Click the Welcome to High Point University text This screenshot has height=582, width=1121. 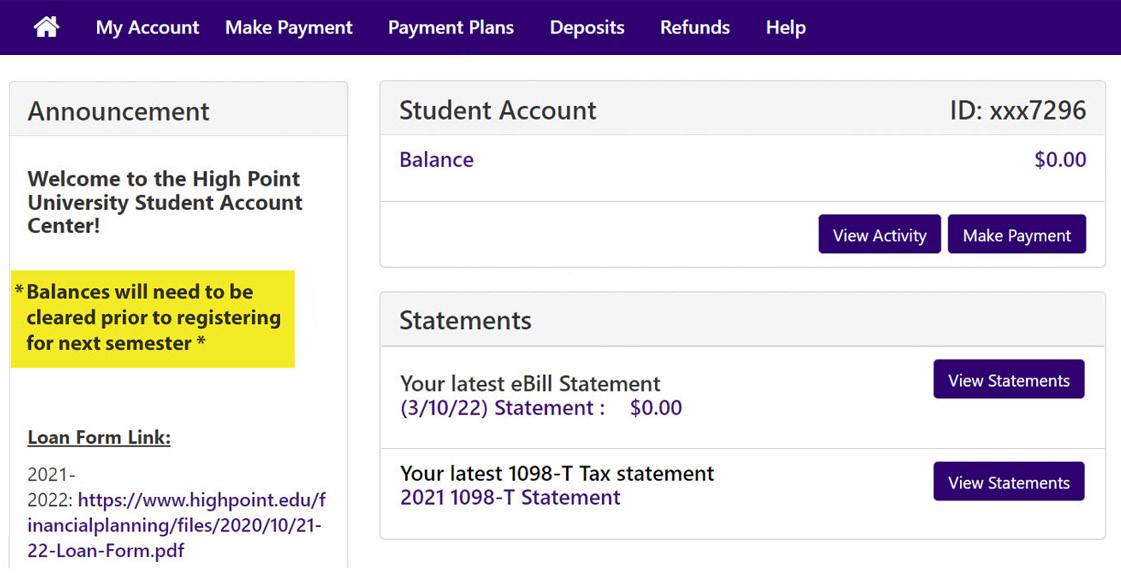pos(165,202)
